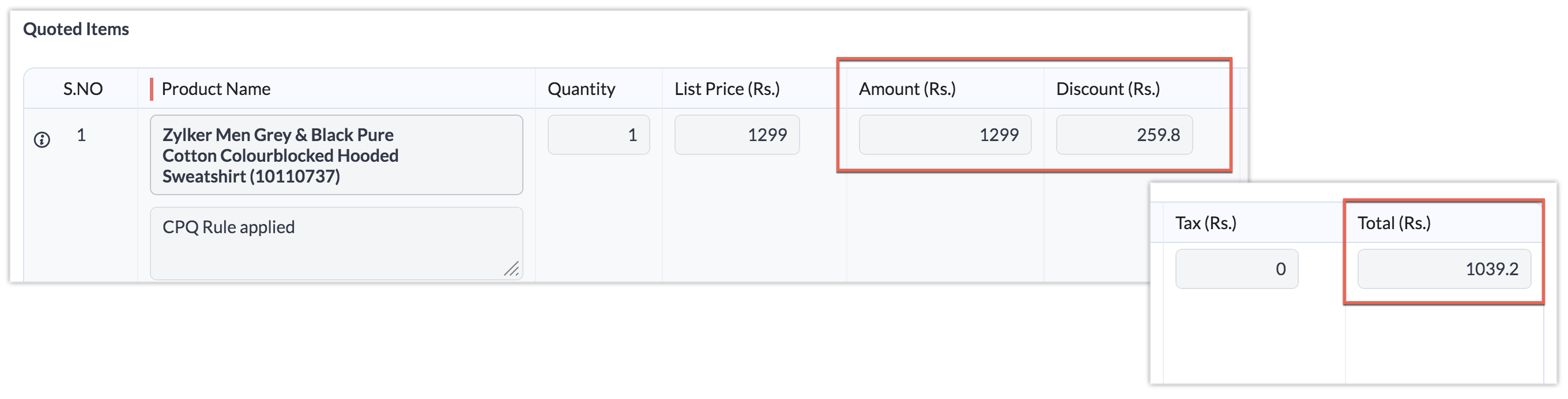The image size is (1568, 399).
Task: Click the Zylker Sweatshirt product name field
Action: [336, 155]
